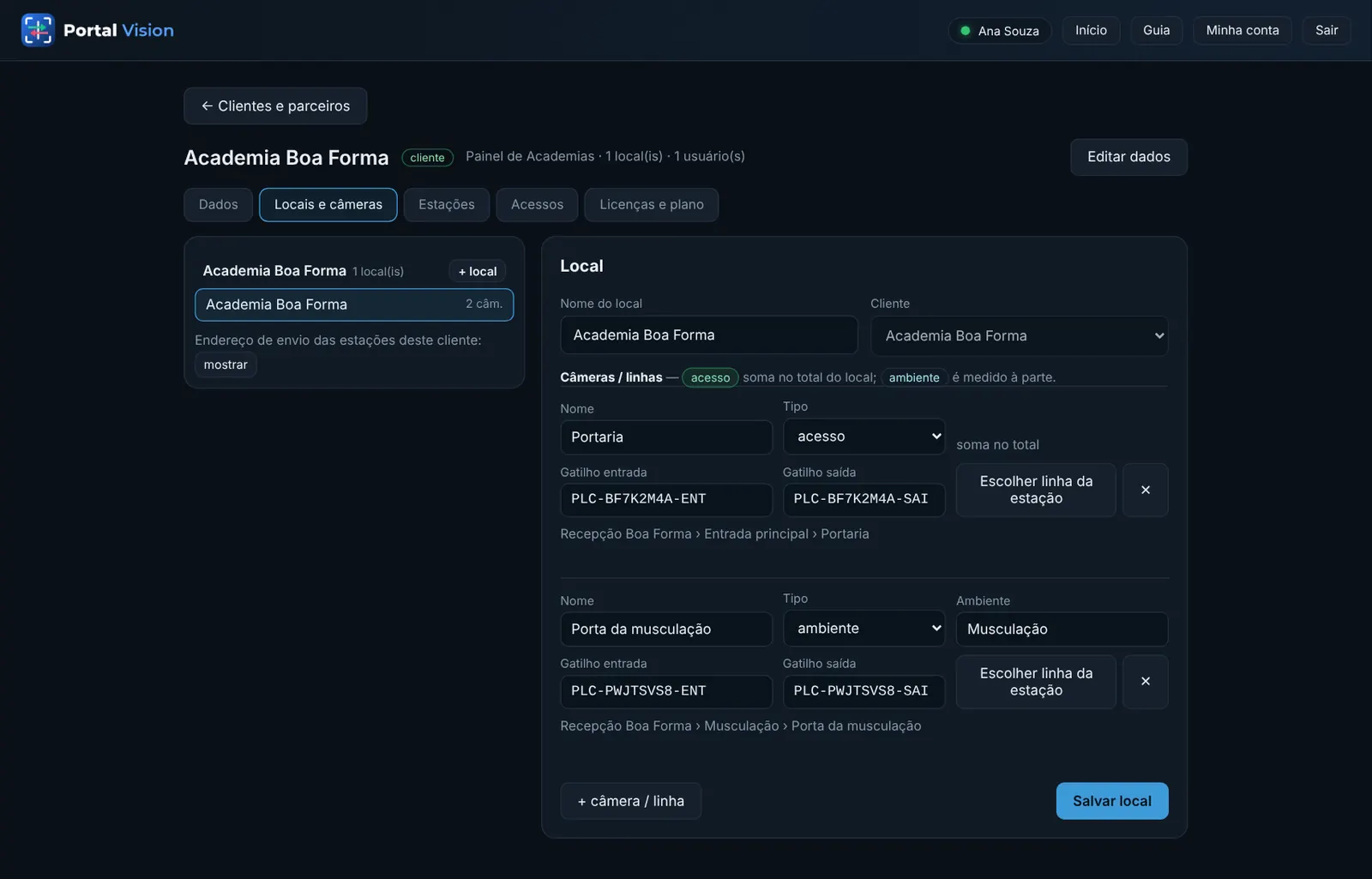Screen dimensions: 1372x879
Task: Click the green 'acesso' legend badge
Action: [710, 377]
